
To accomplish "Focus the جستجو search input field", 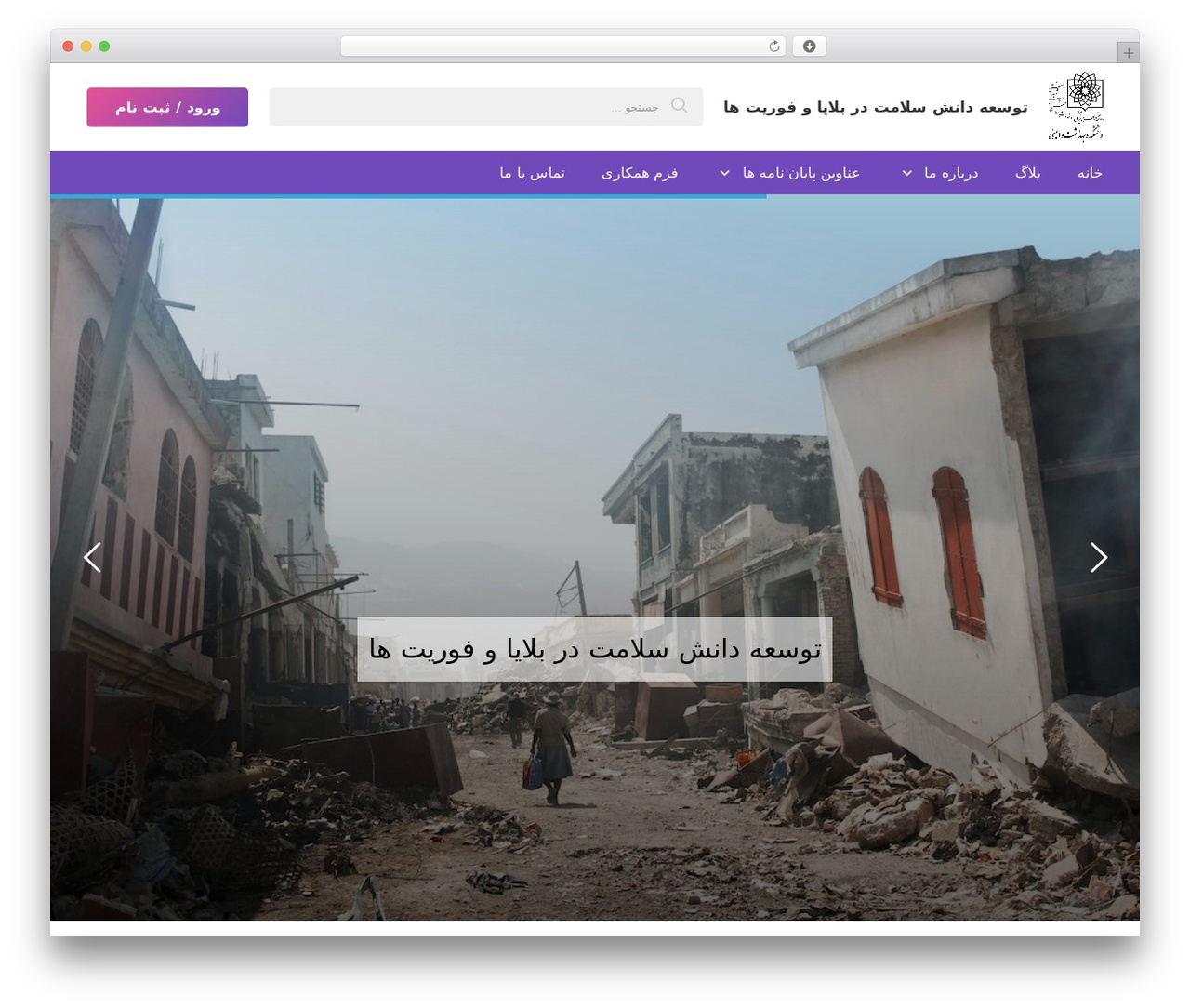I will pos(486,107).
